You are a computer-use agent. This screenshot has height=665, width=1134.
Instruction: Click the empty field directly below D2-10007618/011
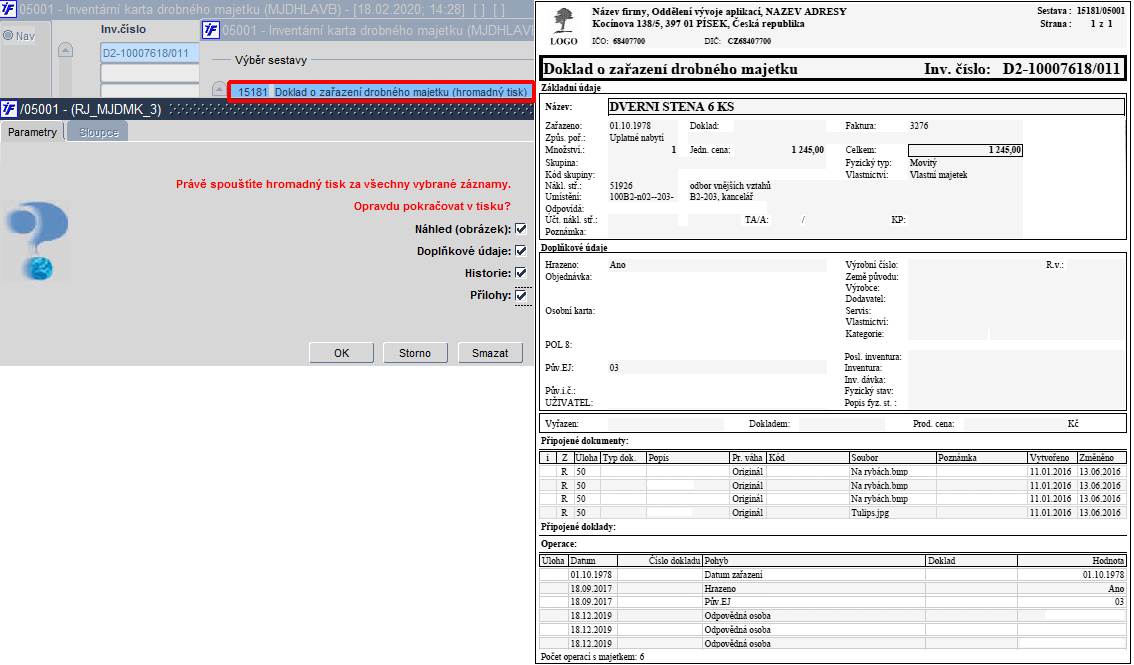pyautogui.click(x=150, y=74)
